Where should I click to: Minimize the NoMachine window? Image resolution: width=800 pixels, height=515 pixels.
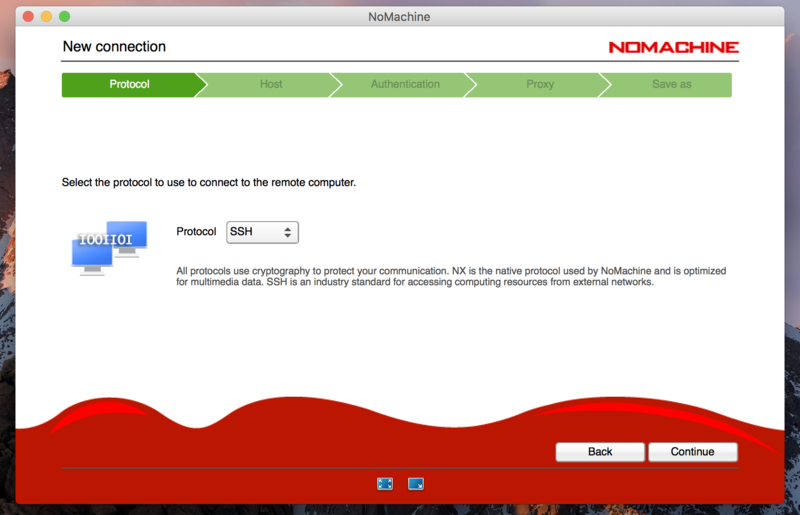(46, 16)
